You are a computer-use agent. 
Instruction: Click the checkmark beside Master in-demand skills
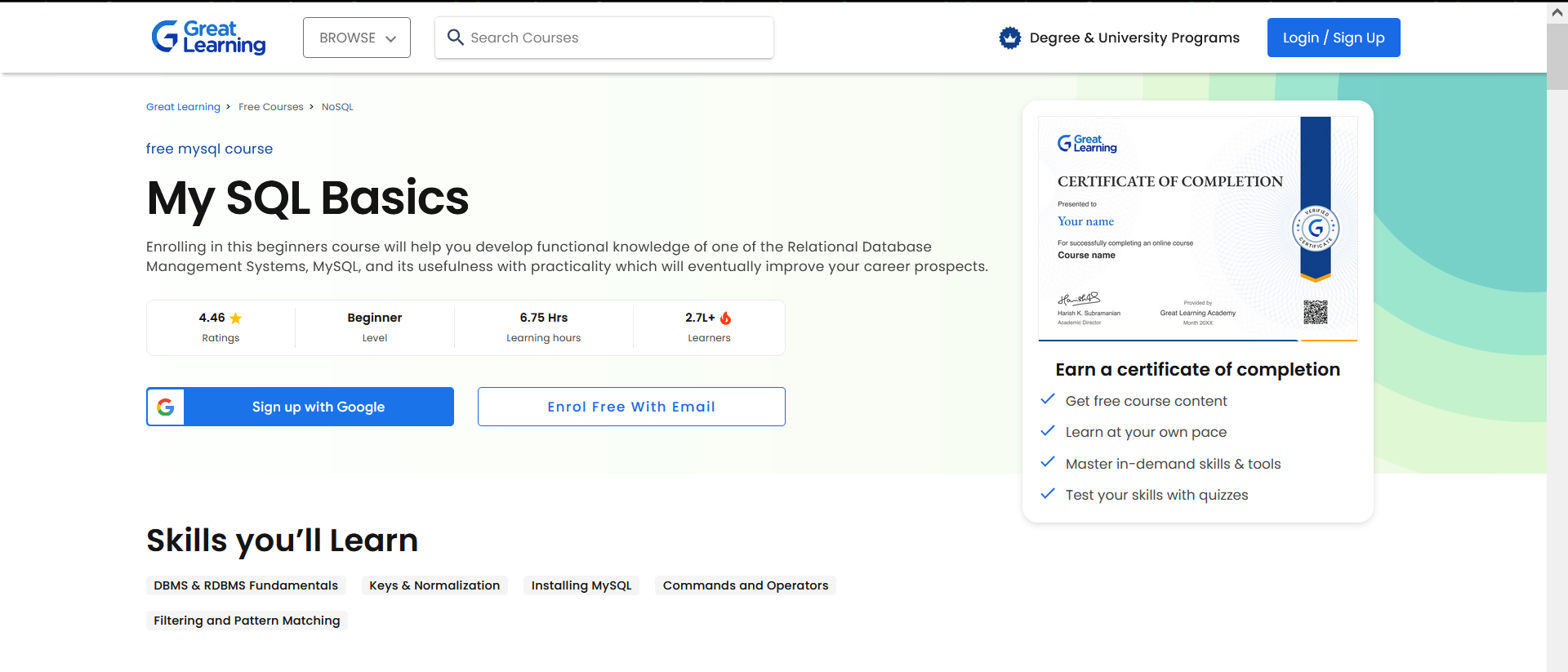tap(1048, 462)
